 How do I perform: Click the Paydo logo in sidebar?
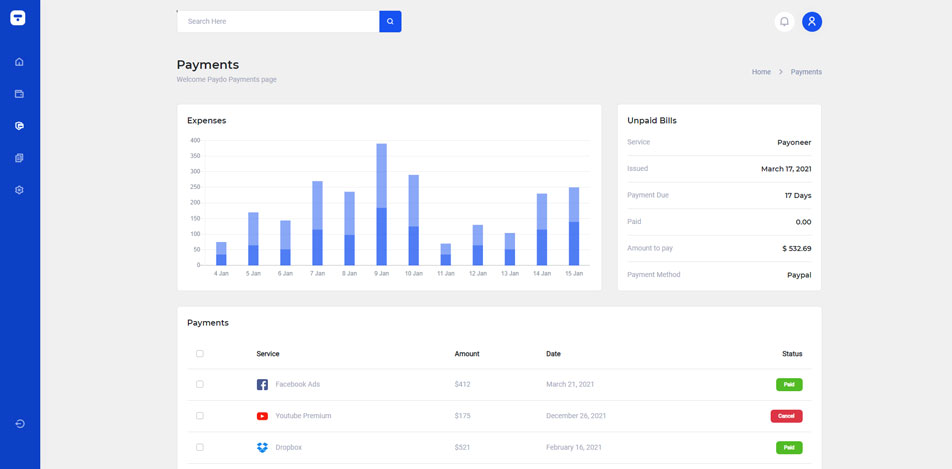[19, 18]
